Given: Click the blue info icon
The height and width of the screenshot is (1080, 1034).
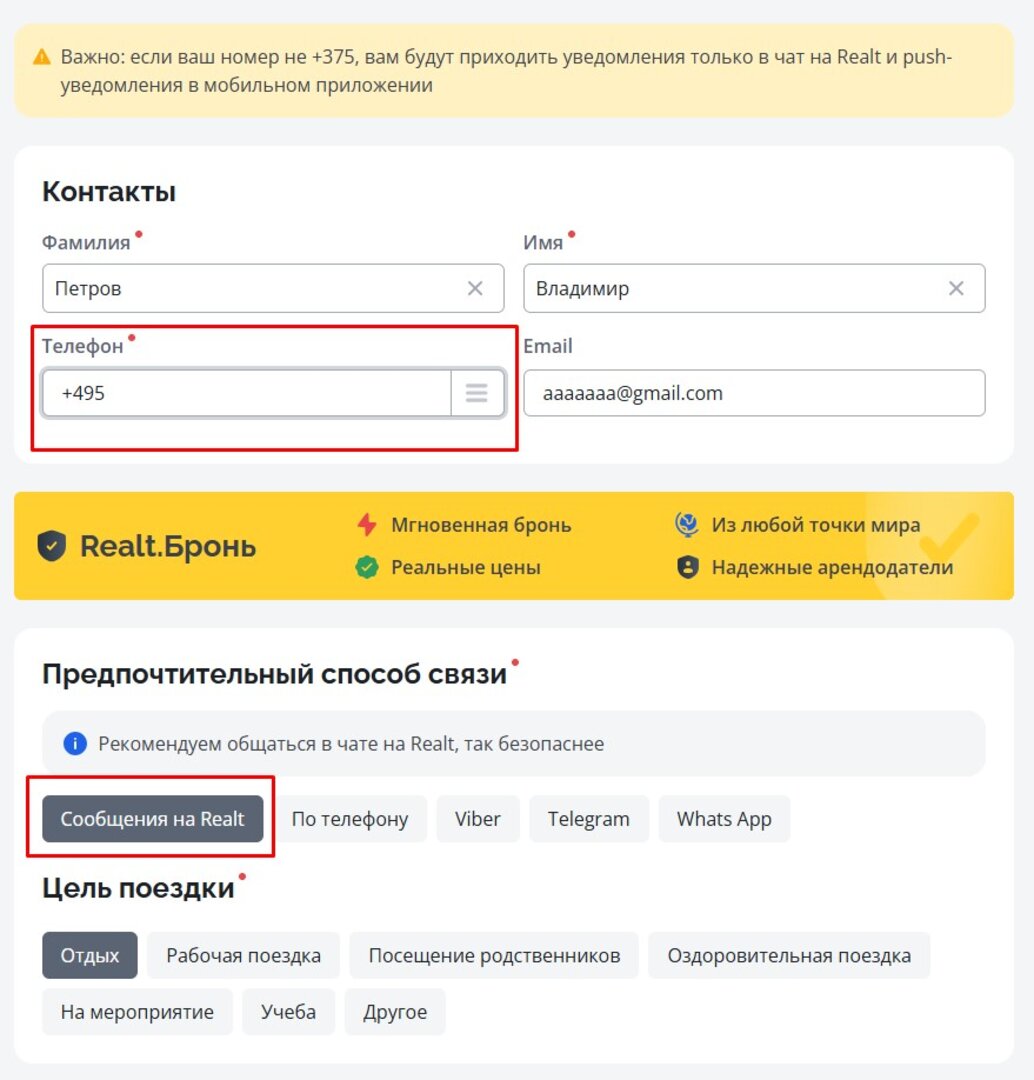Looking at the screenshot, I should pos(74,744).
